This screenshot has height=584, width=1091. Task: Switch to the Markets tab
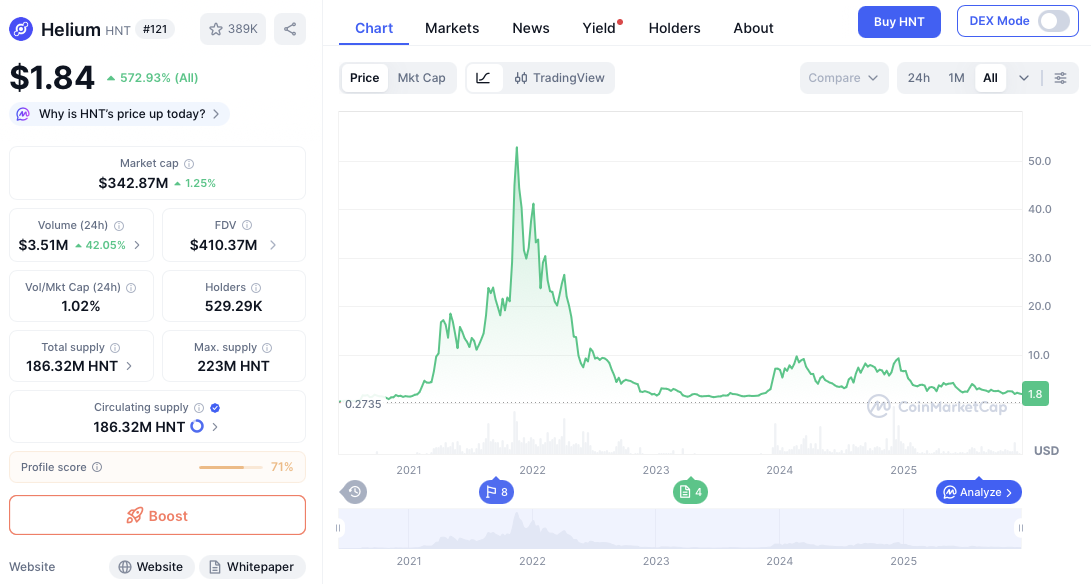(452, 28)
